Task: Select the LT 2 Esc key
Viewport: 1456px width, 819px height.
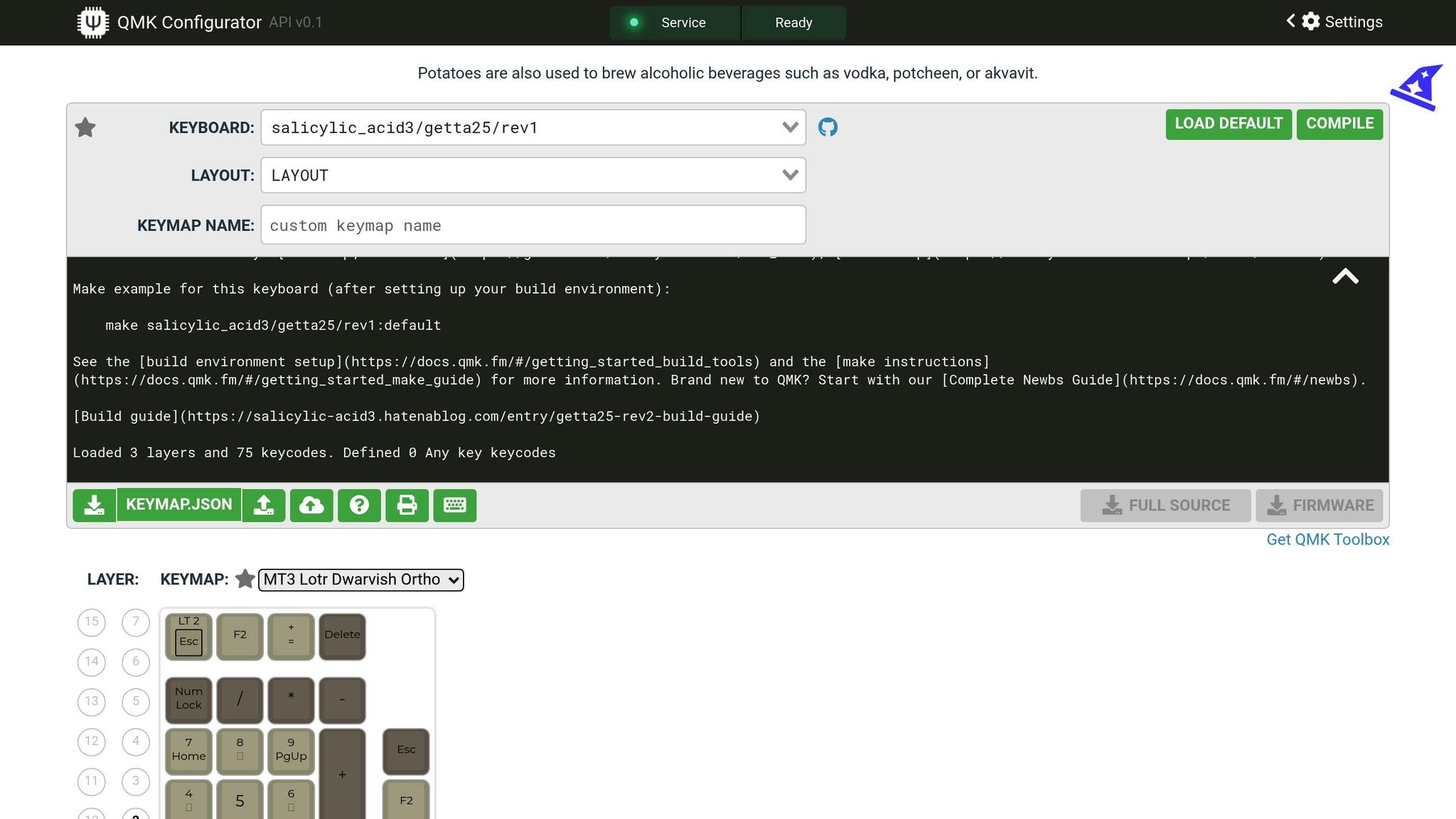Action: coord(188,636)
